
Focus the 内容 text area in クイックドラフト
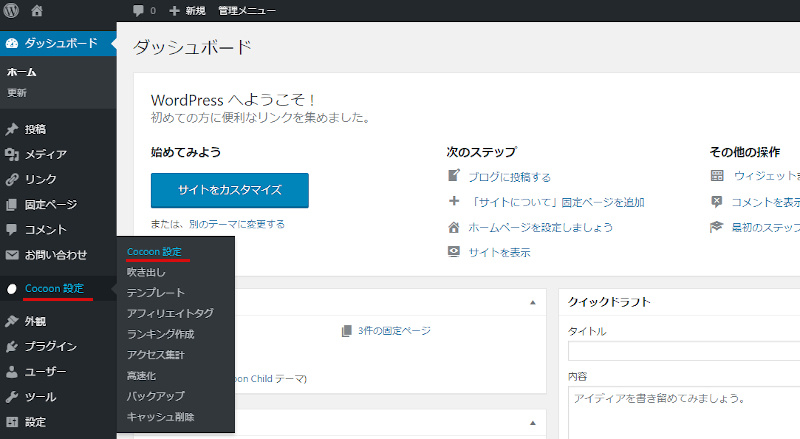coord(684,412)
